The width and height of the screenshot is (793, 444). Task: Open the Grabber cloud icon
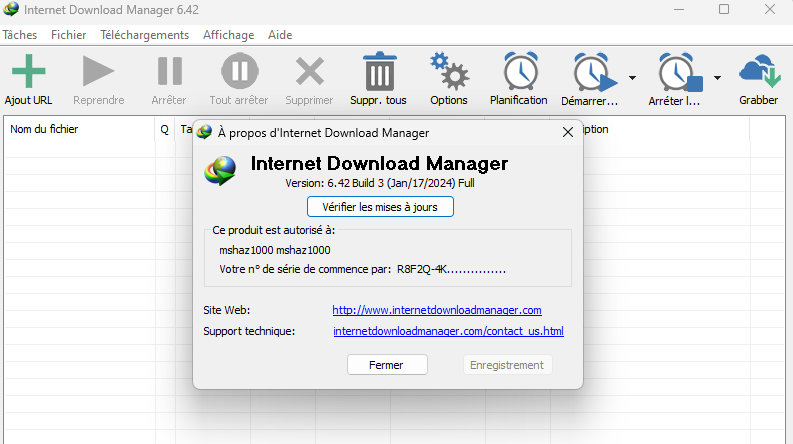(x=760, y=71)
